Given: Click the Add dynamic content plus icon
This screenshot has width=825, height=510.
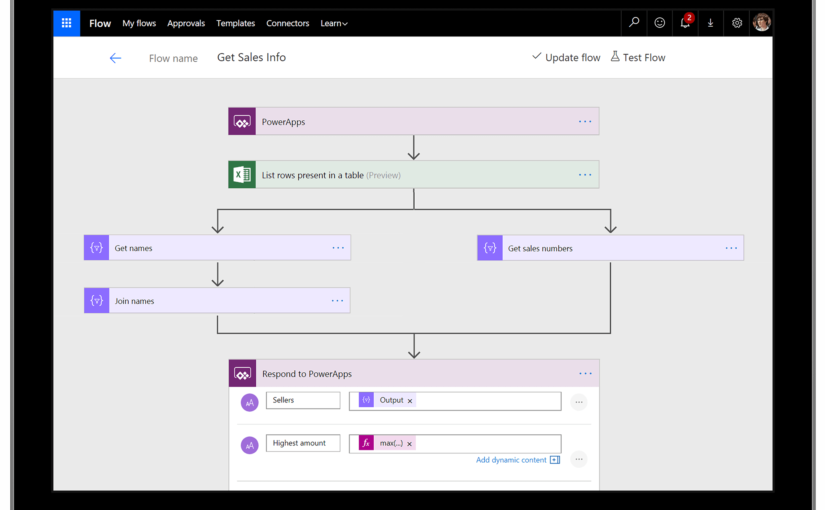Looking at the screenshot, I should click(x=555, y=460).
